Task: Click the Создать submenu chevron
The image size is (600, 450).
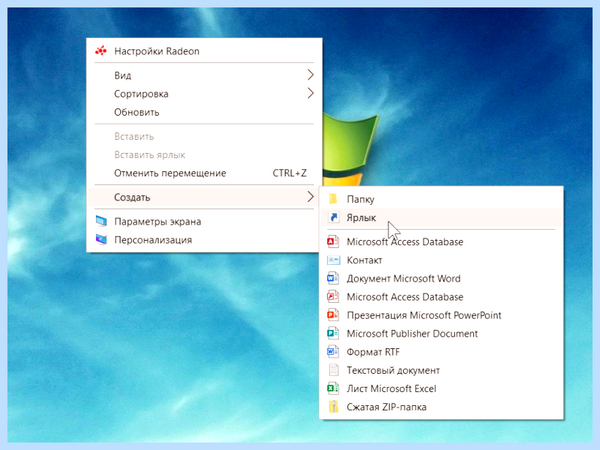Action: coord(310,197)
